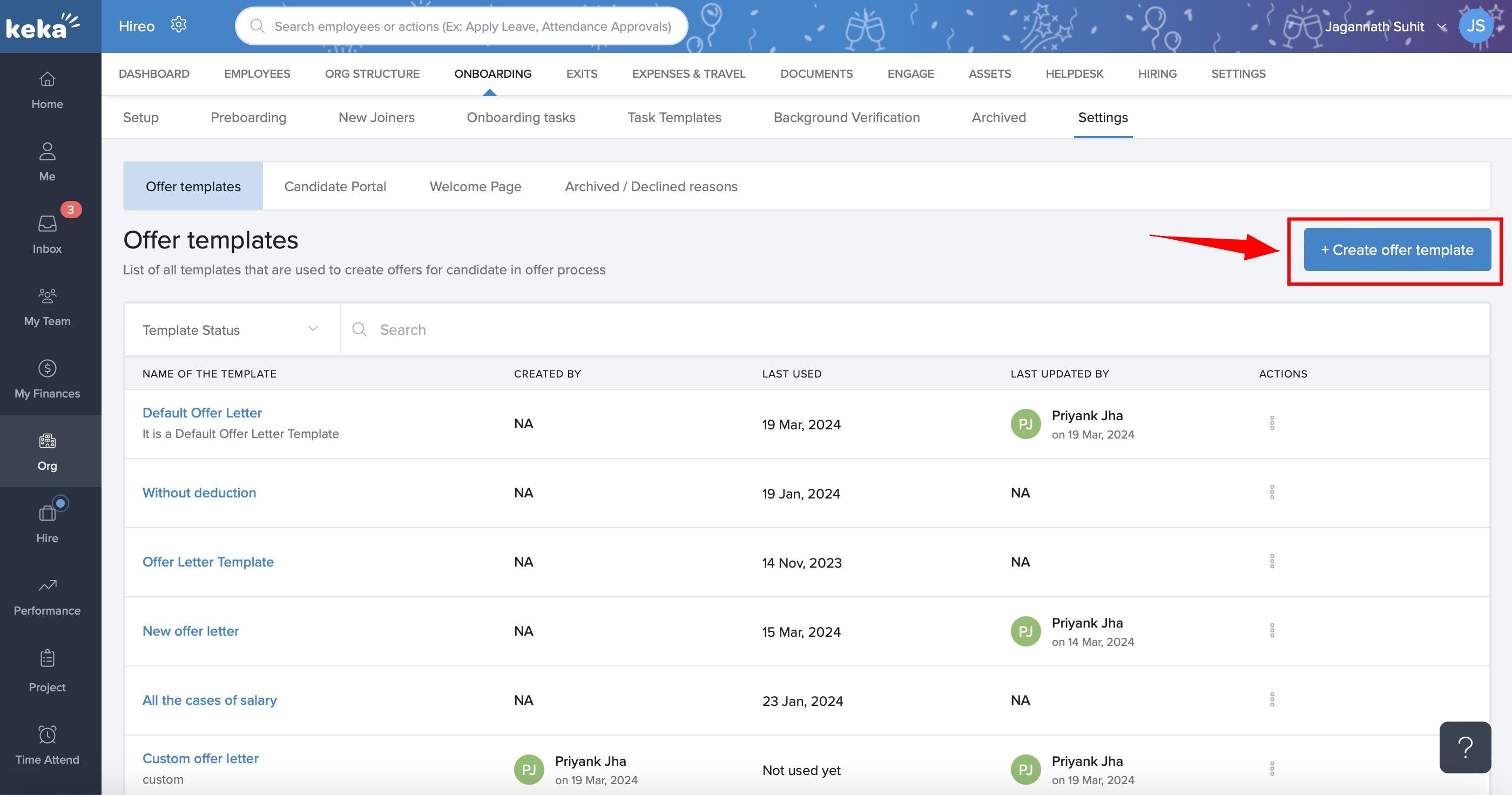
Task: Open the Without deduction template
Action: (199, 493)
